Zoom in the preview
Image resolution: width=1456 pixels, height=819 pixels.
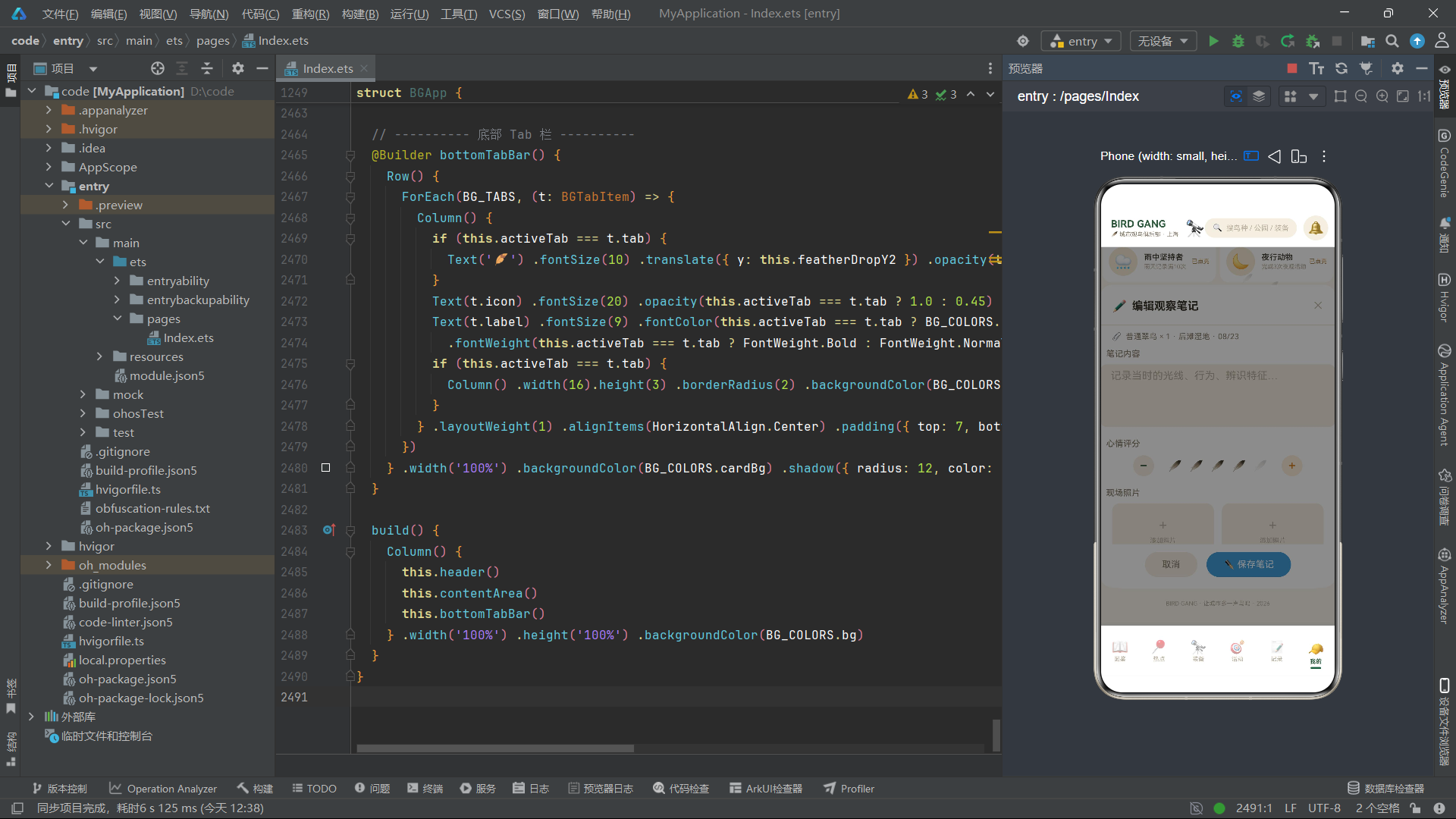pos(1382,96)
